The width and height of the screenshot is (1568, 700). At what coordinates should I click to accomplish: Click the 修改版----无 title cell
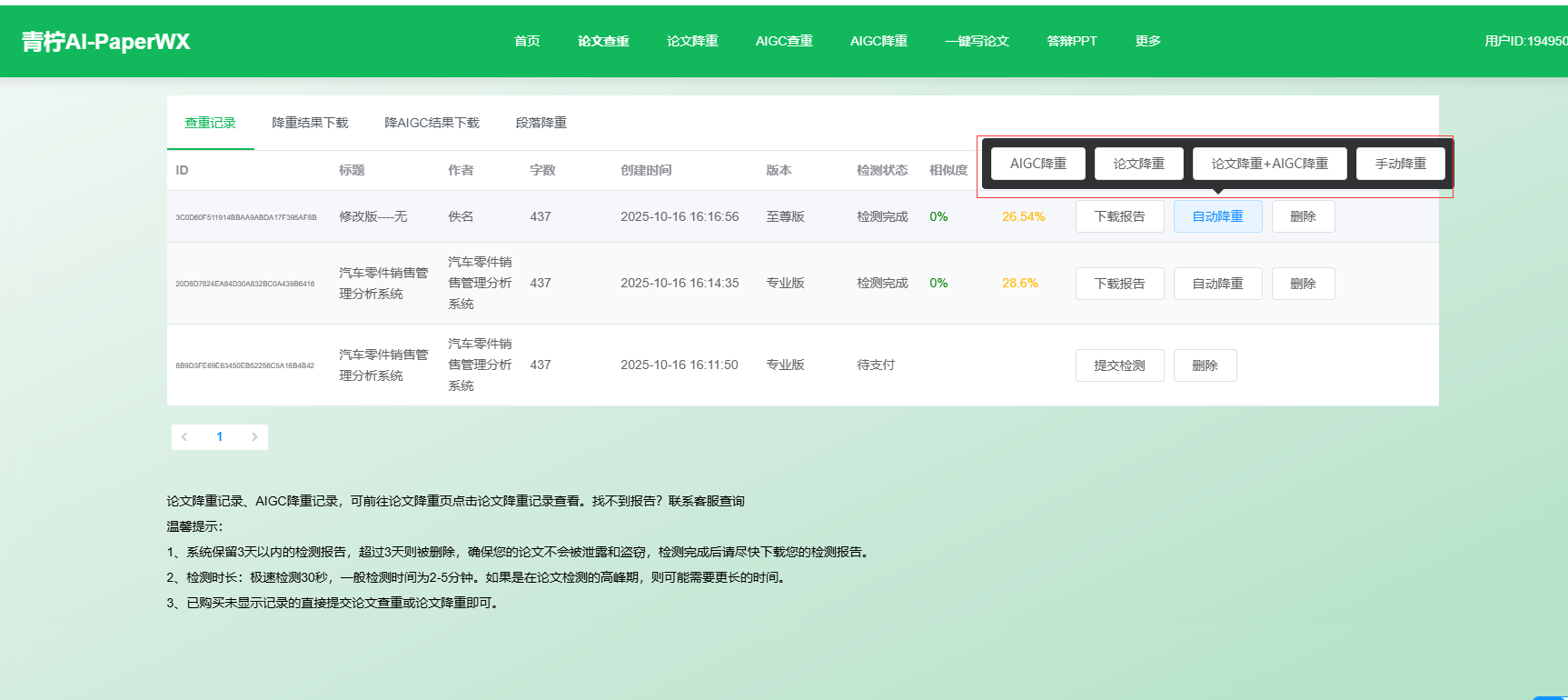point(373,216)
